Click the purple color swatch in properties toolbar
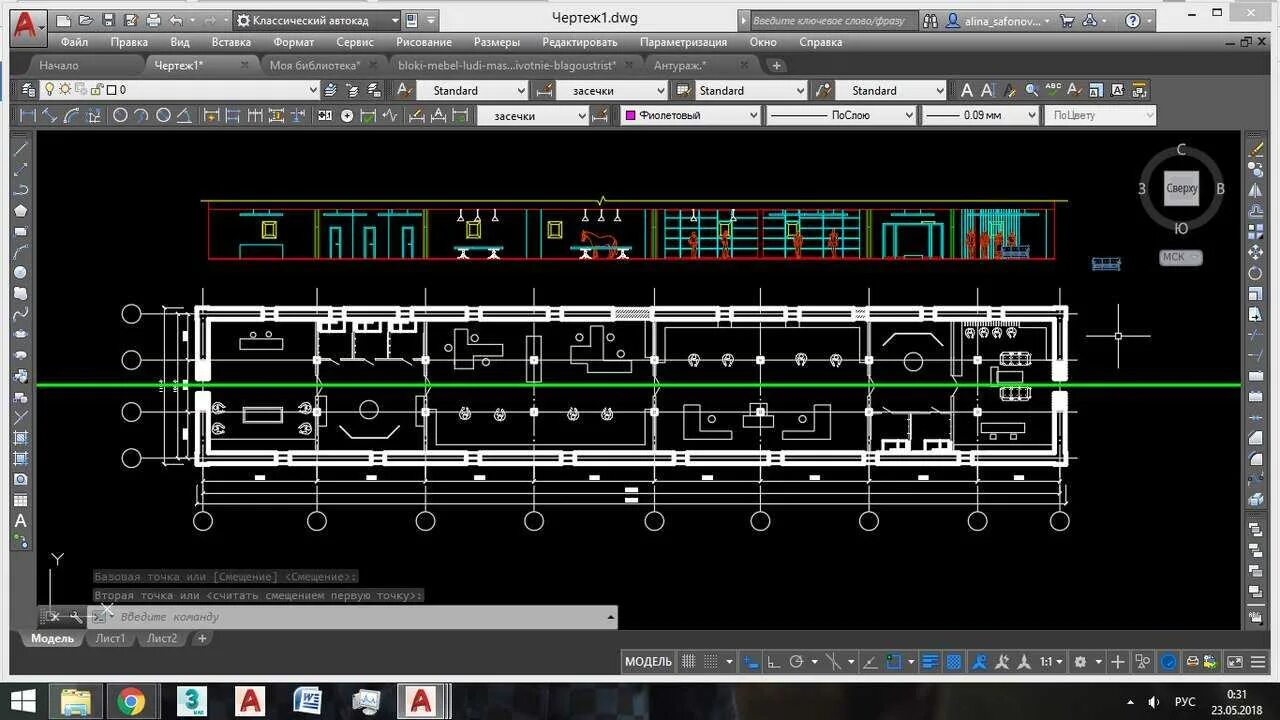 [x=630, y=115]
